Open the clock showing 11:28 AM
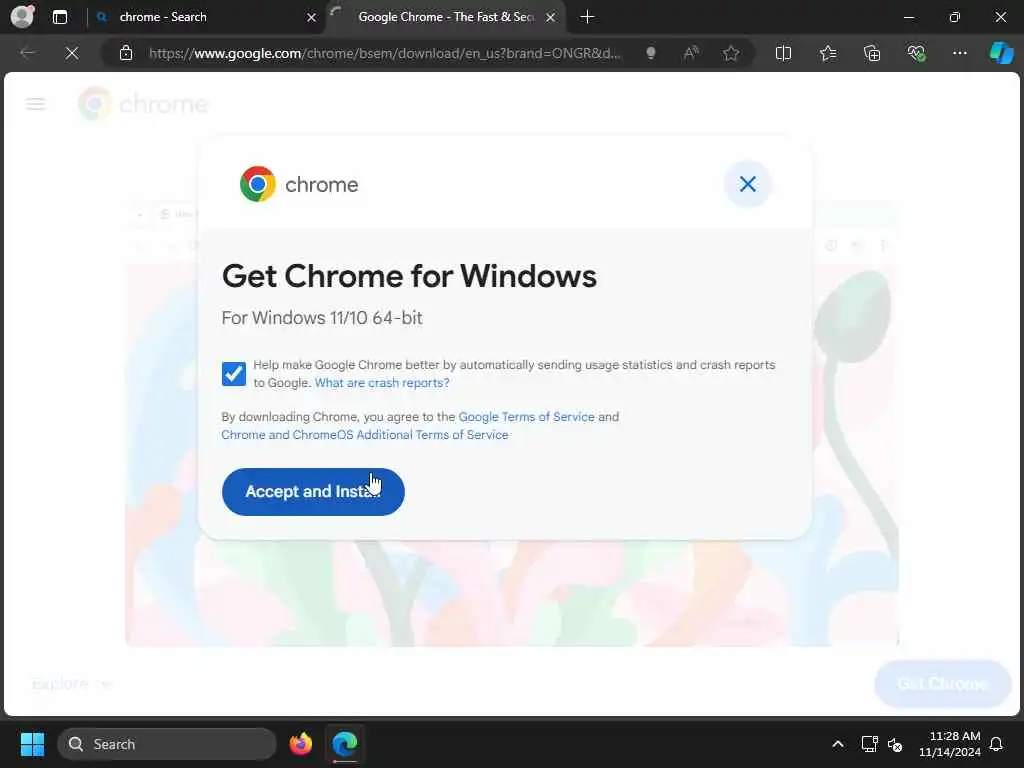Viewport: 1024px width, 768px height. (950, 744)
